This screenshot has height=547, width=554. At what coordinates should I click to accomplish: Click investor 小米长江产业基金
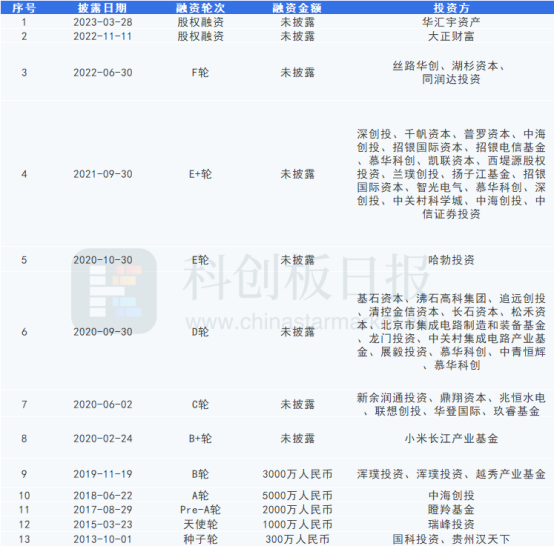click(x=451, y=439)
